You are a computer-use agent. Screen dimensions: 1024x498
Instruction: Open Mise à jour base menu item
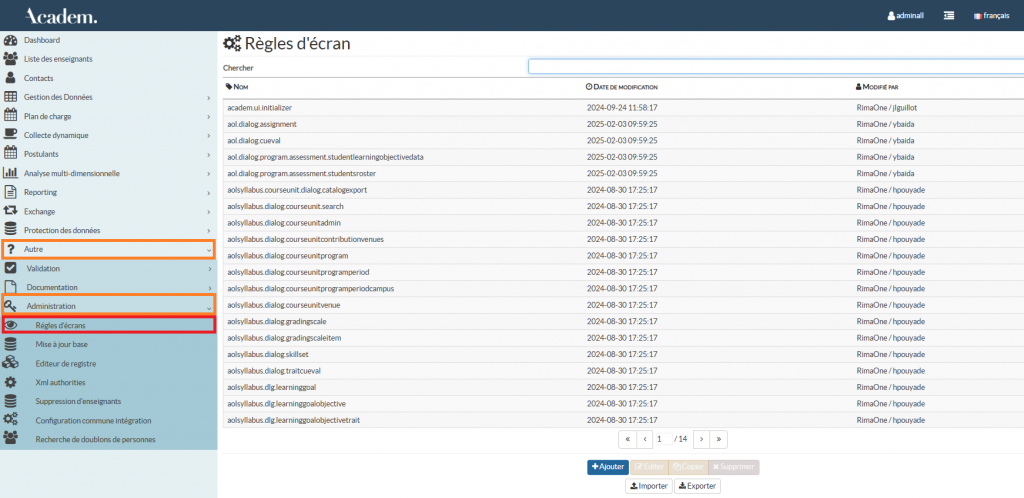click(62, 344)
